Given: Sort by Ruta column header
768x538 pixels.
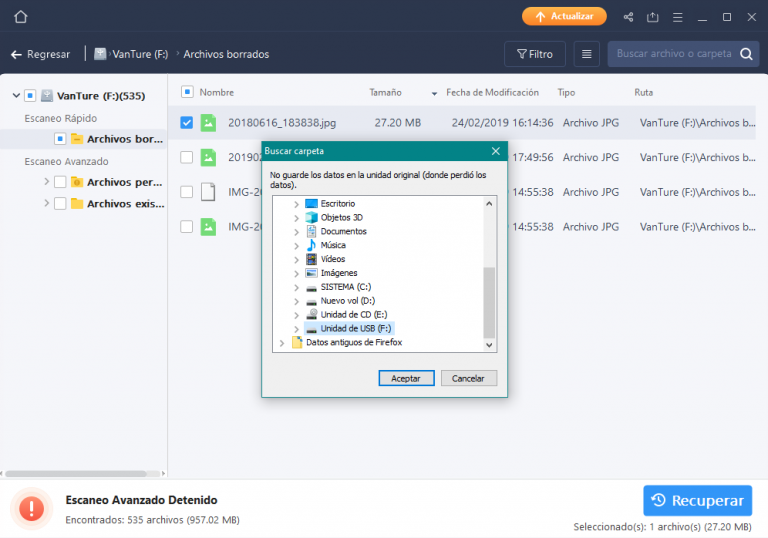Looking at the screenshot, I should 643,92.
